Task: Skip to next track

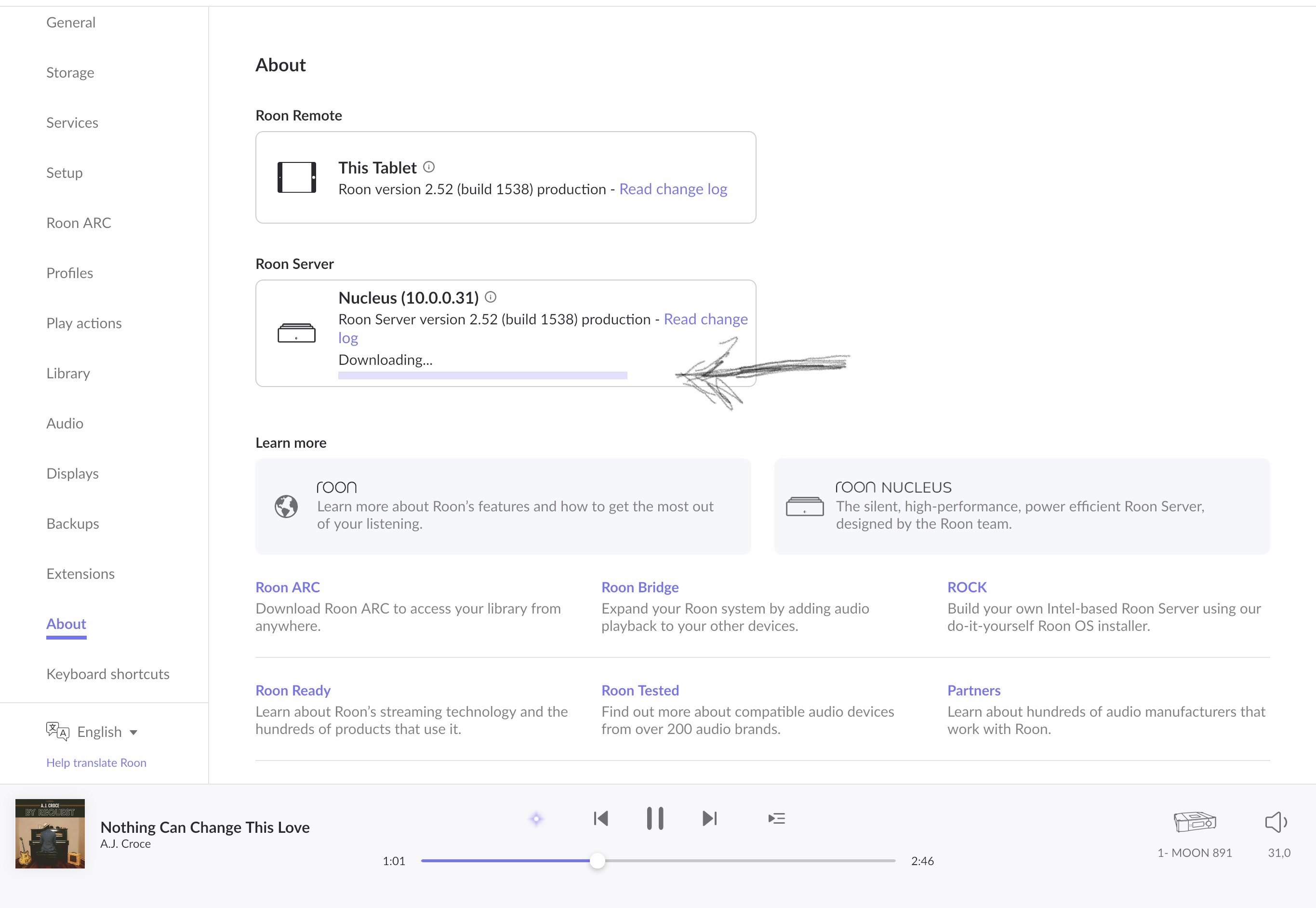Action: (x=710, y=819)
